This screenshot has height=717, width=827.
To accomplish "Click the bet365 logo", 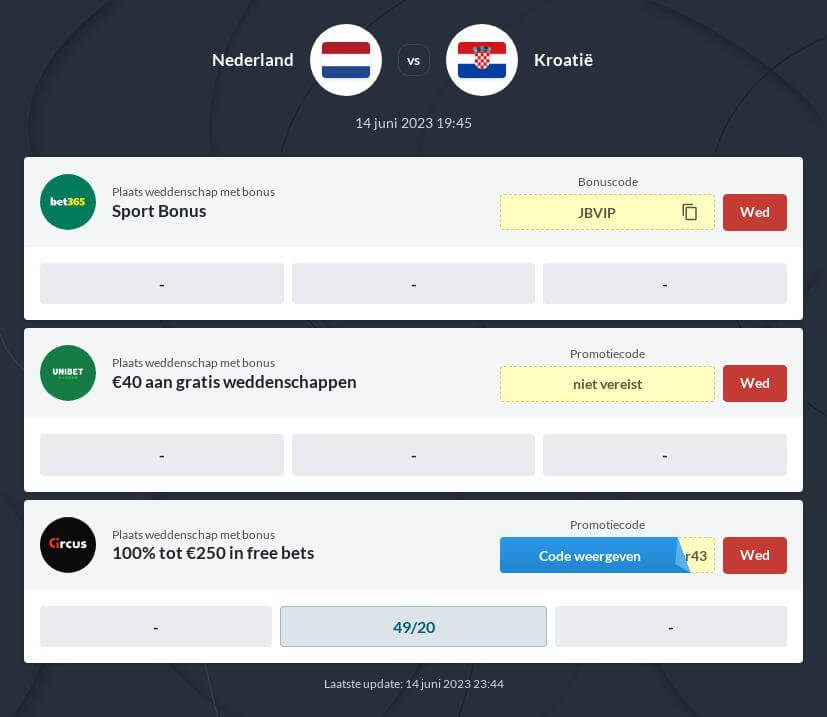I will coord(68,202).
